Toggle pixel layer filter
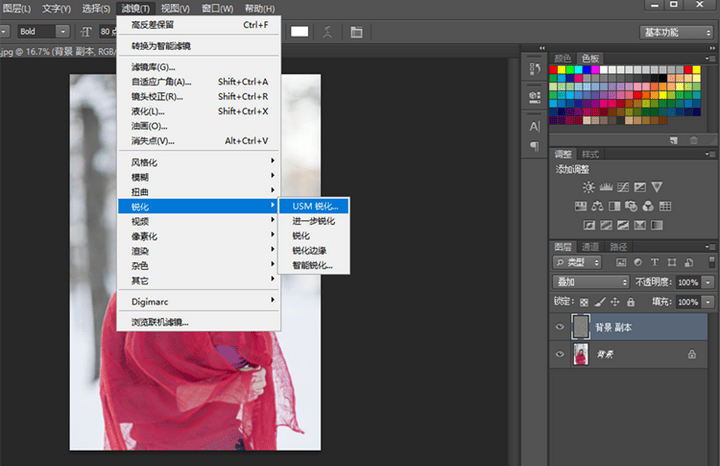This screenshot has width=720, height=466. tap(621, 262)
